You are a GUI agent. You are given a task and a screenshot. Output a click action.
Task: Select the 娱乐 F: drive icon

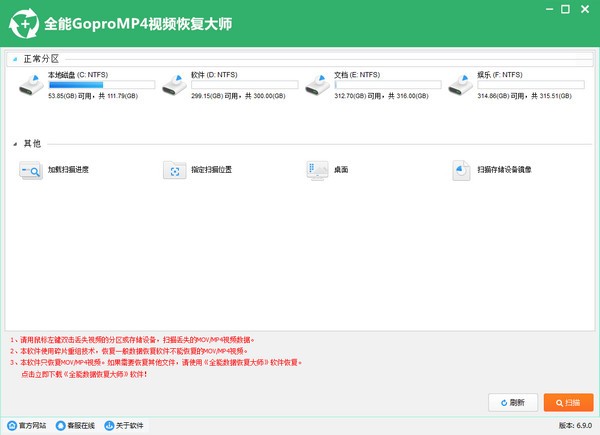(x=461, y=85)
